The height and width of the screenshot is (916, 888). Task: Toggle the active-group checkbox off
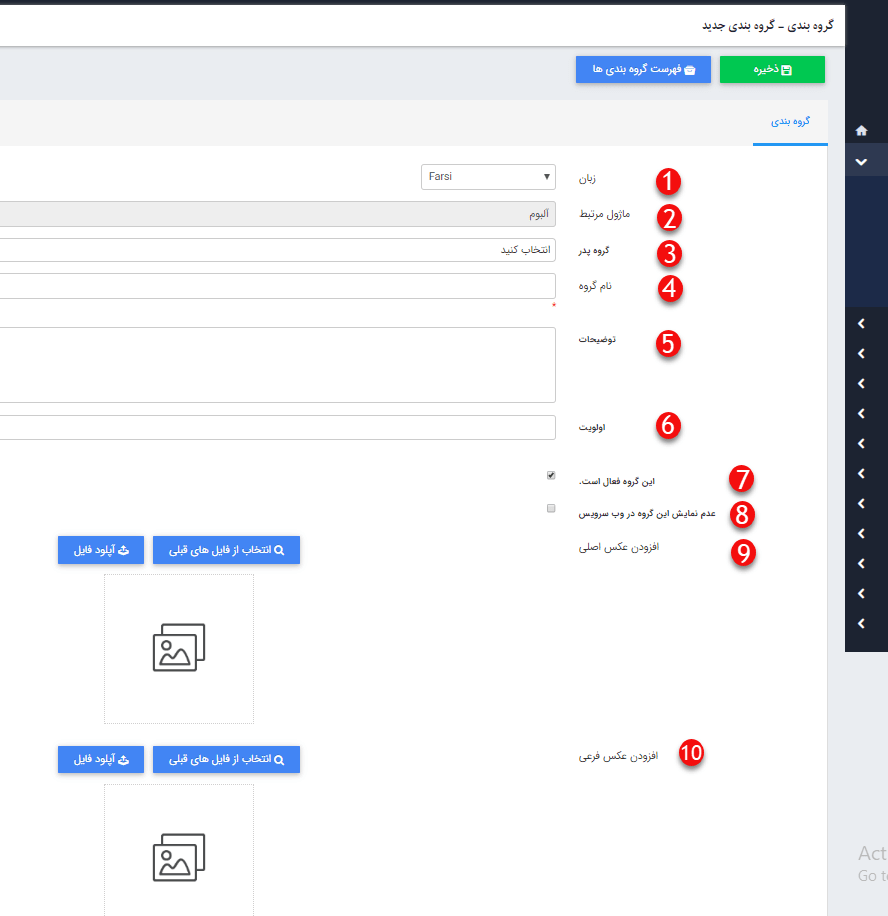[550, 475]
